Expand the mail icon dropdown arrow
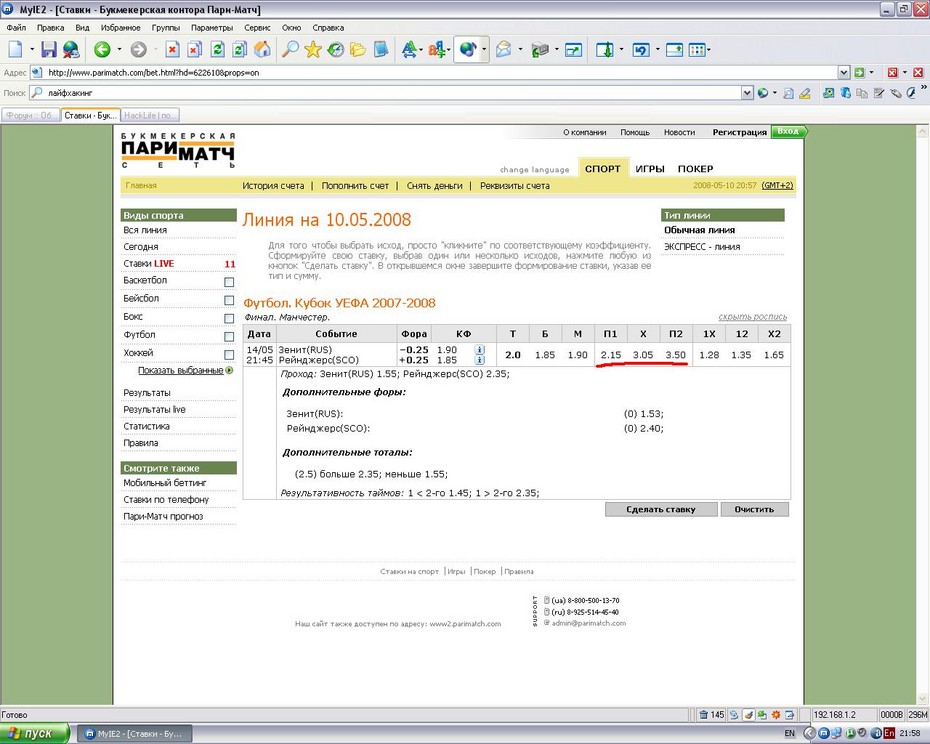Image resolution: width=930 pixels, height=744 pixels. 520,50
